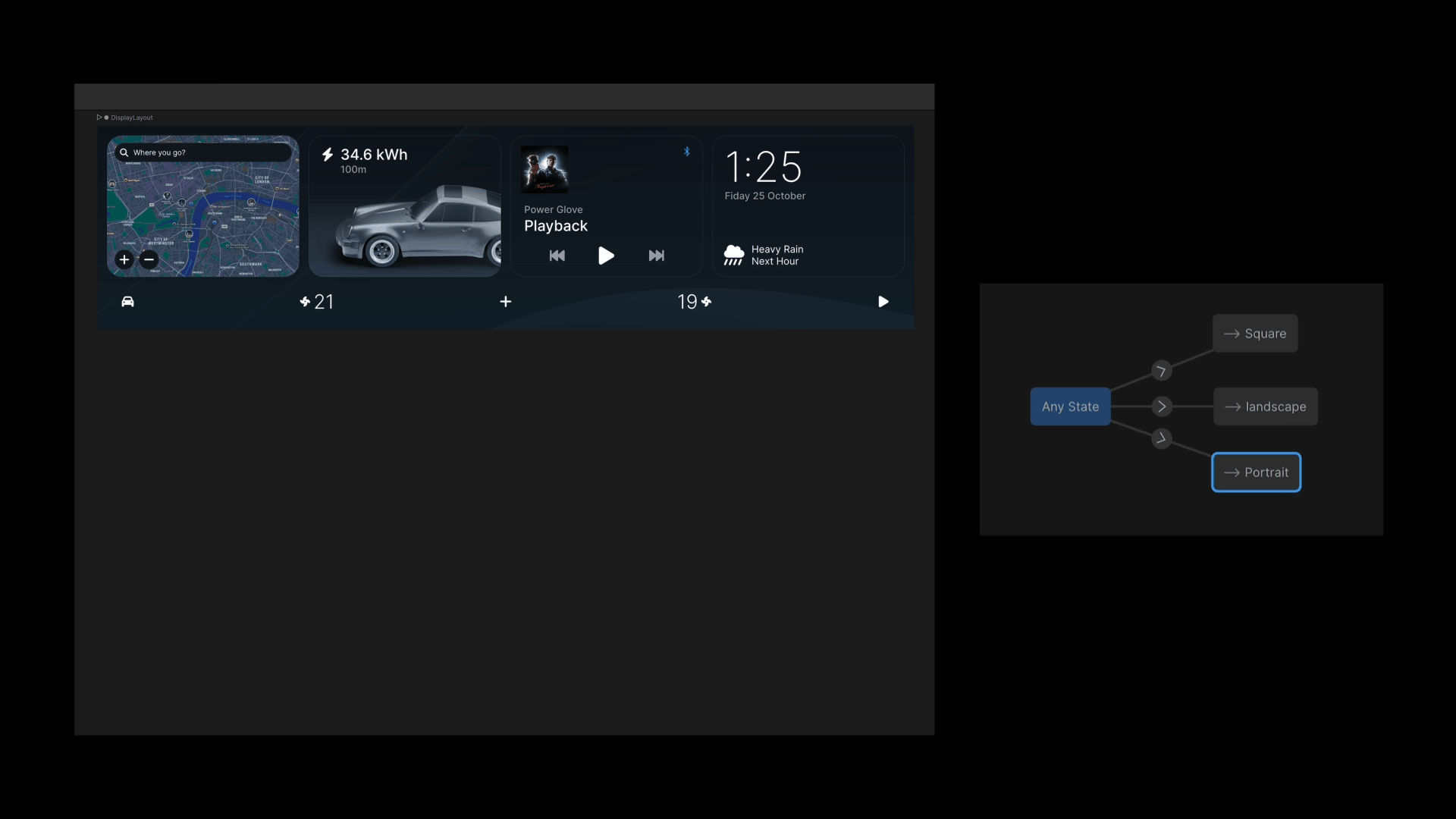The height and width of the screenshot is (819, 1456).
Task: Select the Any State node
Action: click(x=1070, y=406)
